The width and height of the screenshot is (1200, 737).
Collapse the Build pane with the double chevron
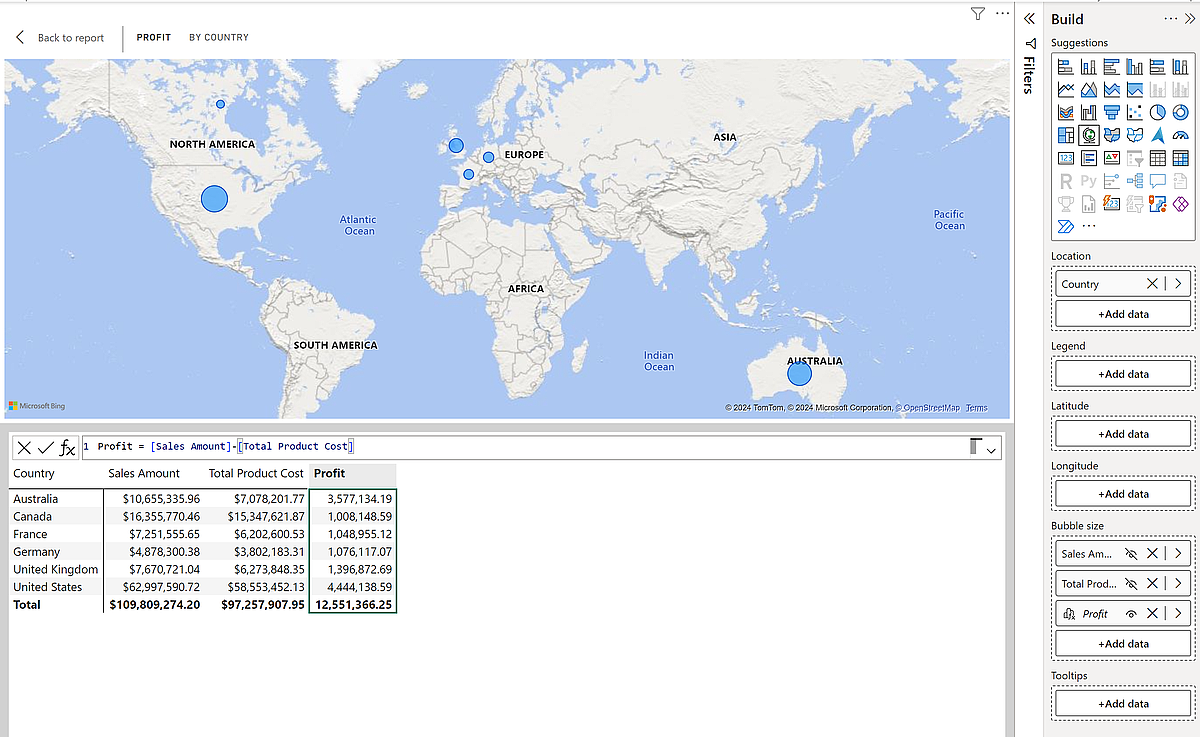(1029, 17)
